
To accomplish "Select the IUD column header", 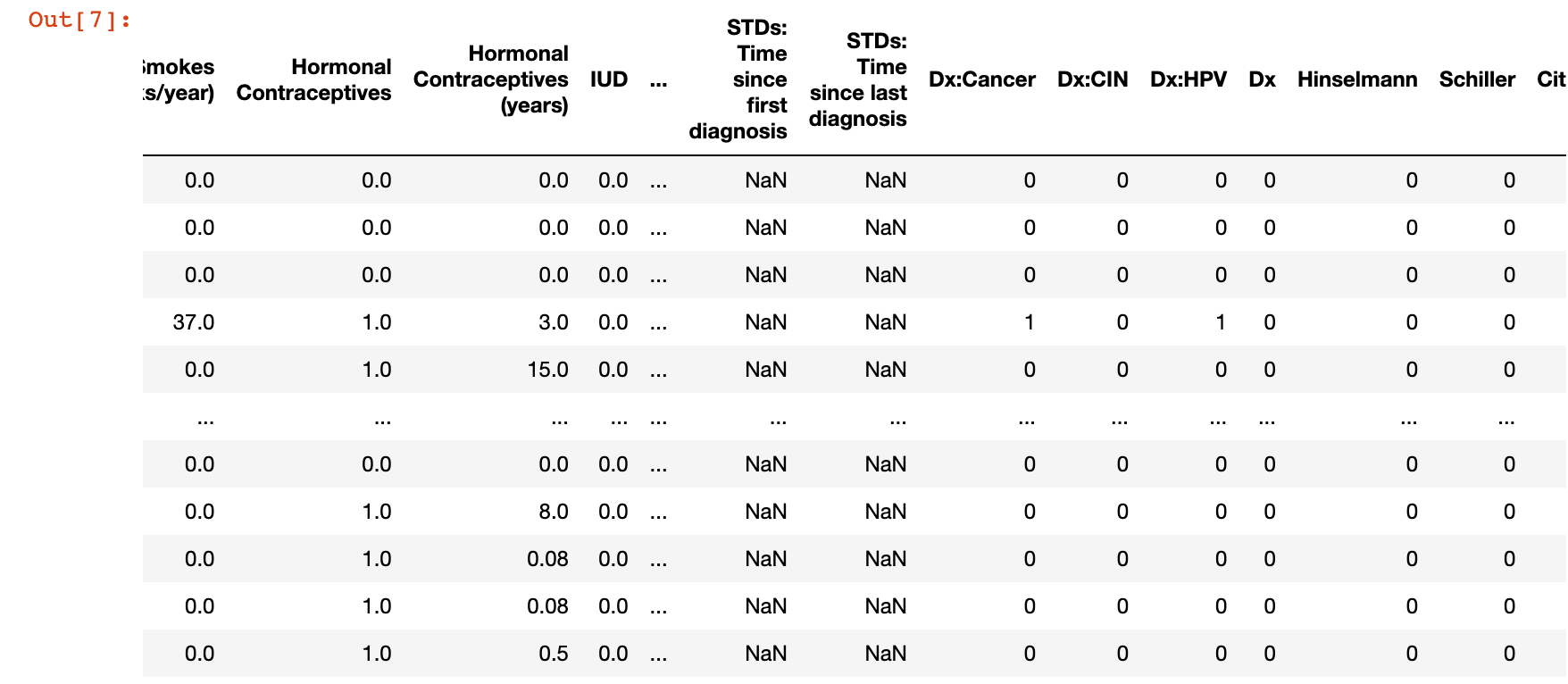I will (x=609, y=79).
